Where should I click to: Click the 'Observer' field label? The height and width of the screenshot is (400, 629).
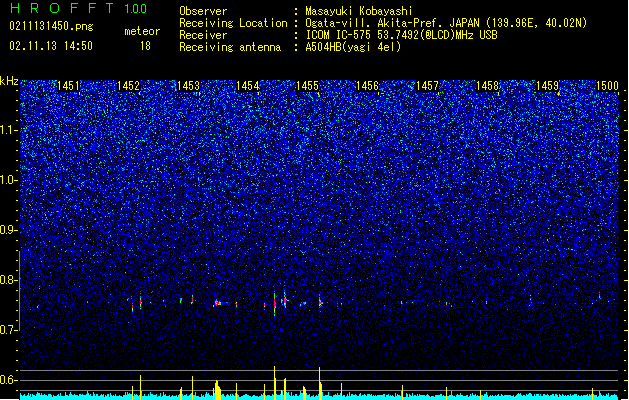[203, 11]
